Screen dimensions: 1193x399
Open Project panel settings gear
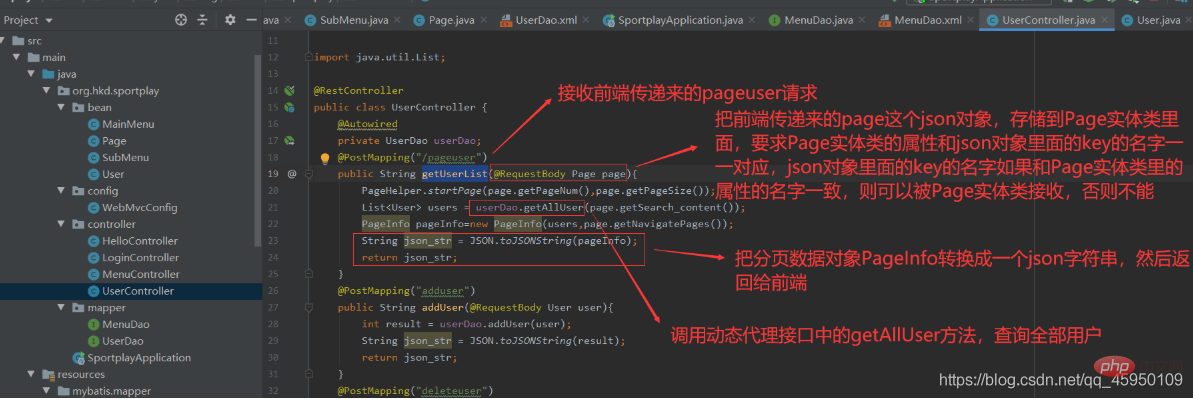[230, 20]
